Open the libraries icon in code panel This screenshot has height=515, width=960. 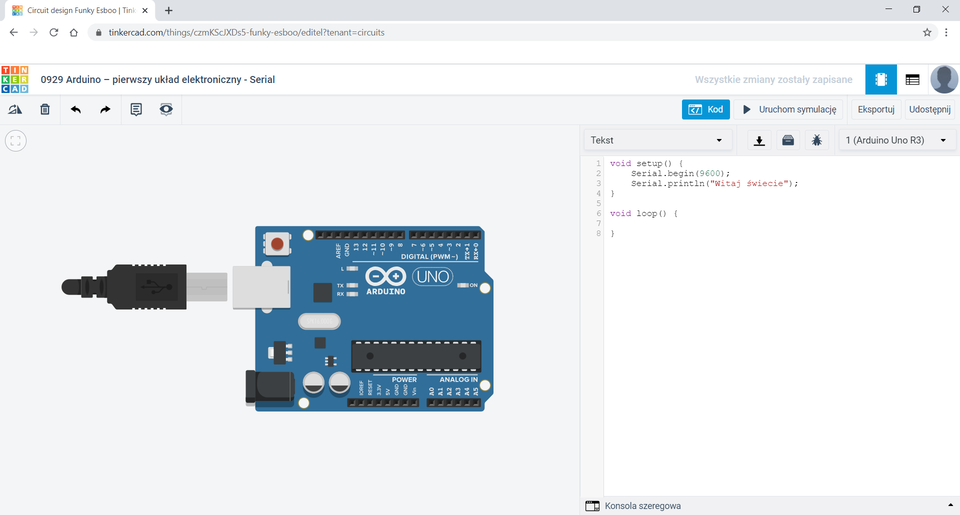(788, 141)
